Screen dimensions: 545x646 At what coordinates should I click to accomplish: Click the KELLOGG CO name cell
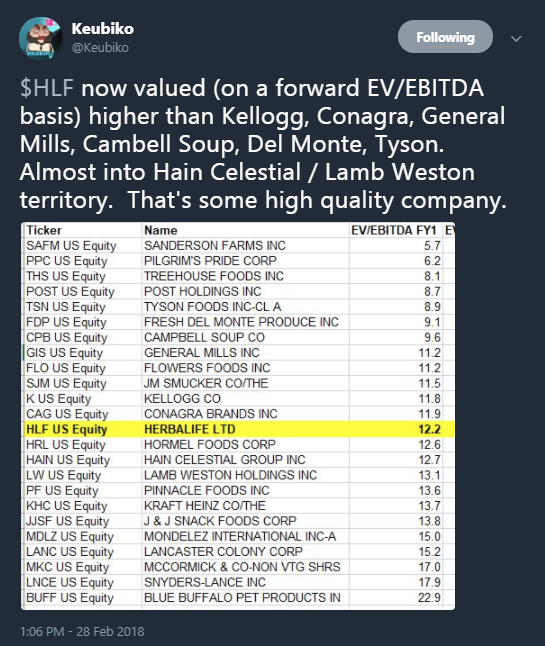[x=182, y=399]
